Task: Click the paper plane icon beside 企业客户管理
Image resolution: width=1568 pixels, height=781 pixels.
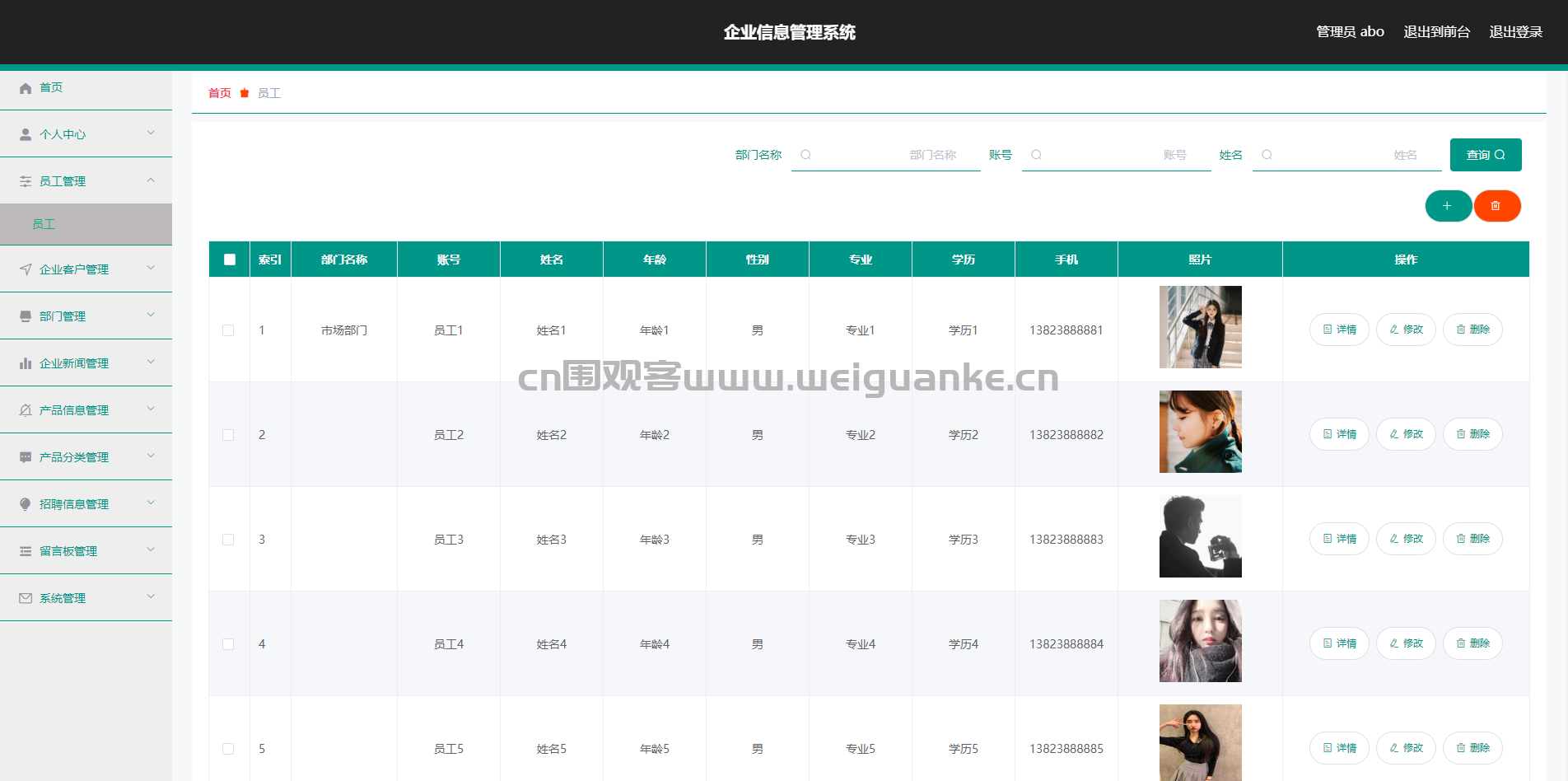Action: [x=26, y=269]
